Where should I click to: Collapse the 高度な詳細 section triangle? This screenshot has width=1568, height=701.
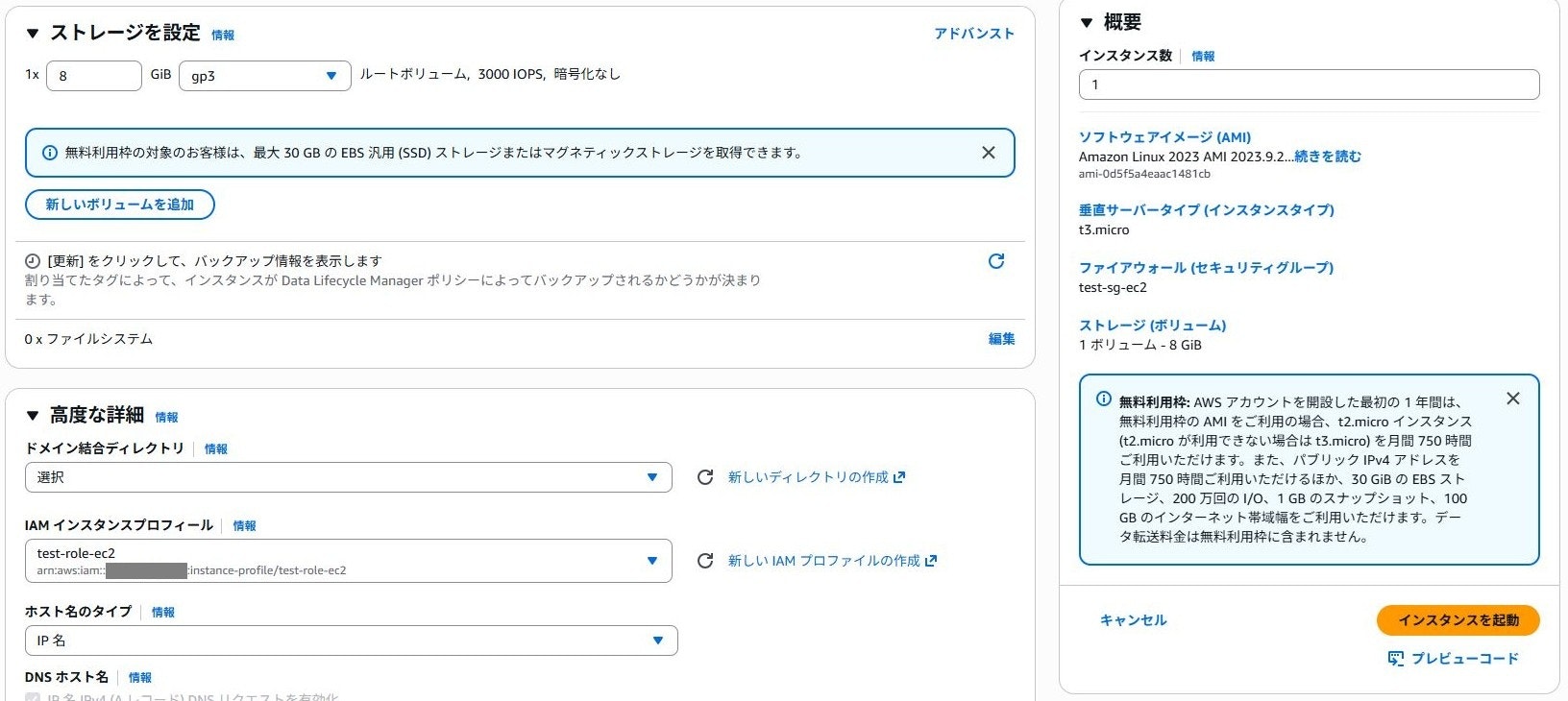point(33,416)
